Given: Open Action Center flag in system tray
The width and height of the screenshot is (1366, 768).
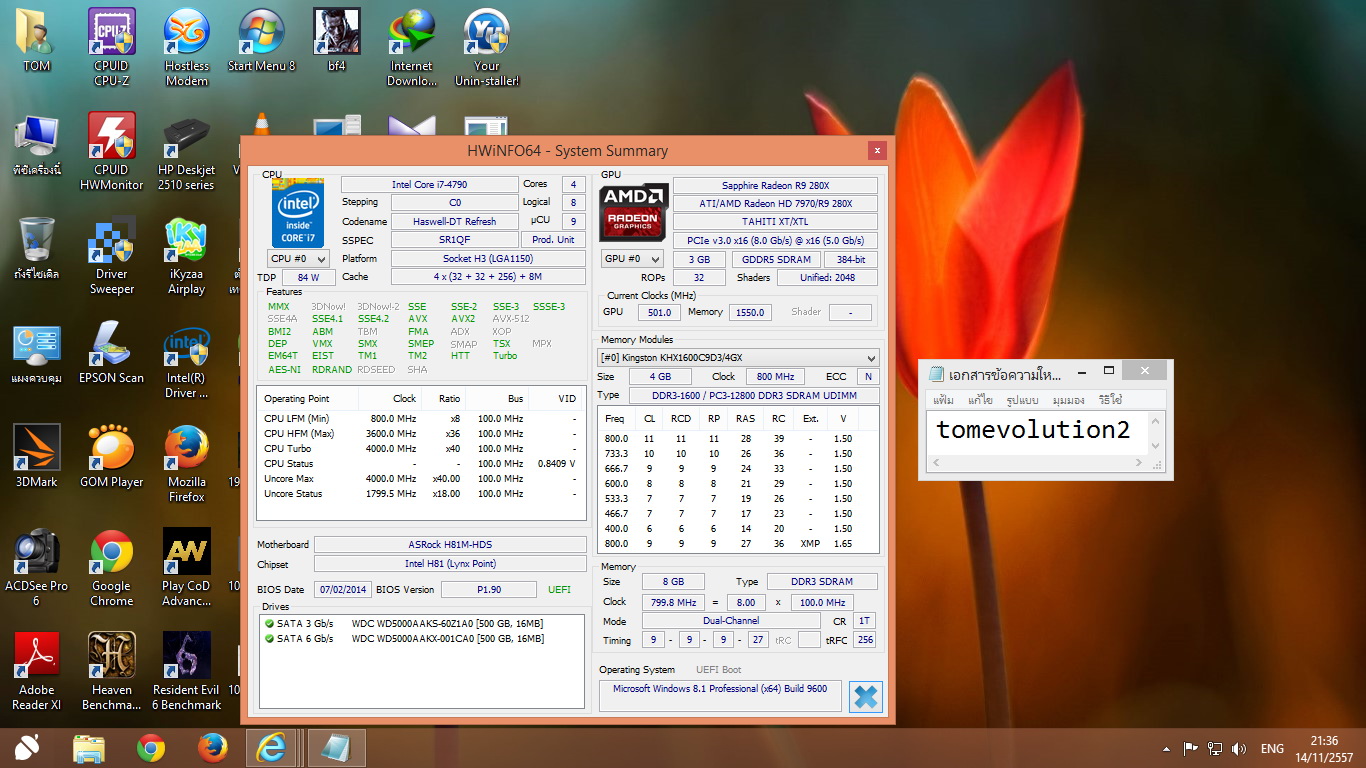Looking at the screenshot, I should 1191,748.
